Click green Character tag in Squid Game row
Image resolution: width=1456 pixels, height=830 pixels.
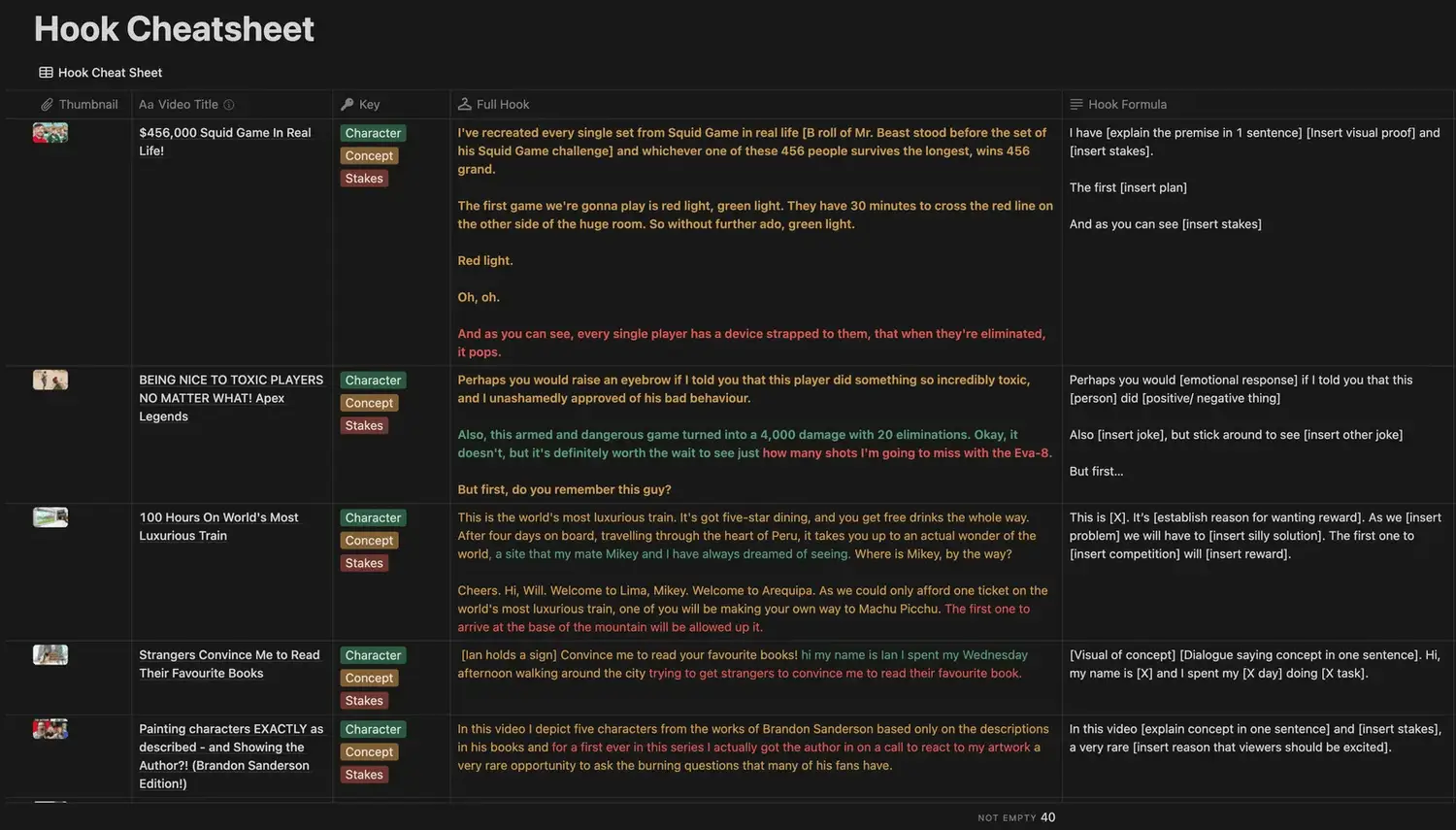[373, 133]
